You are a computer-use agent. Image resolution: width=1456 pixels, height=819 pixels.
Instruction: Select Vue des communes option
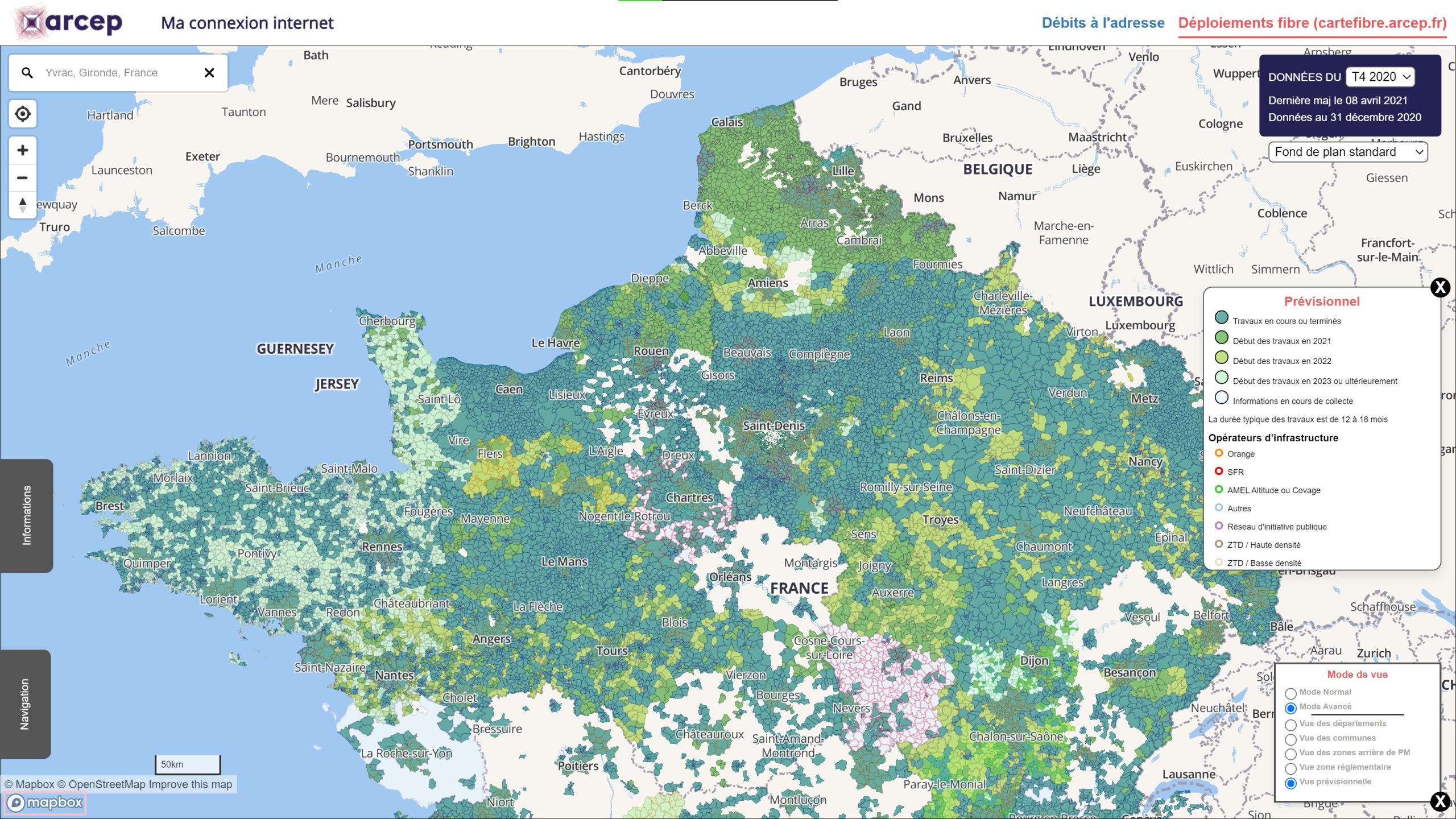(1290, 739)
